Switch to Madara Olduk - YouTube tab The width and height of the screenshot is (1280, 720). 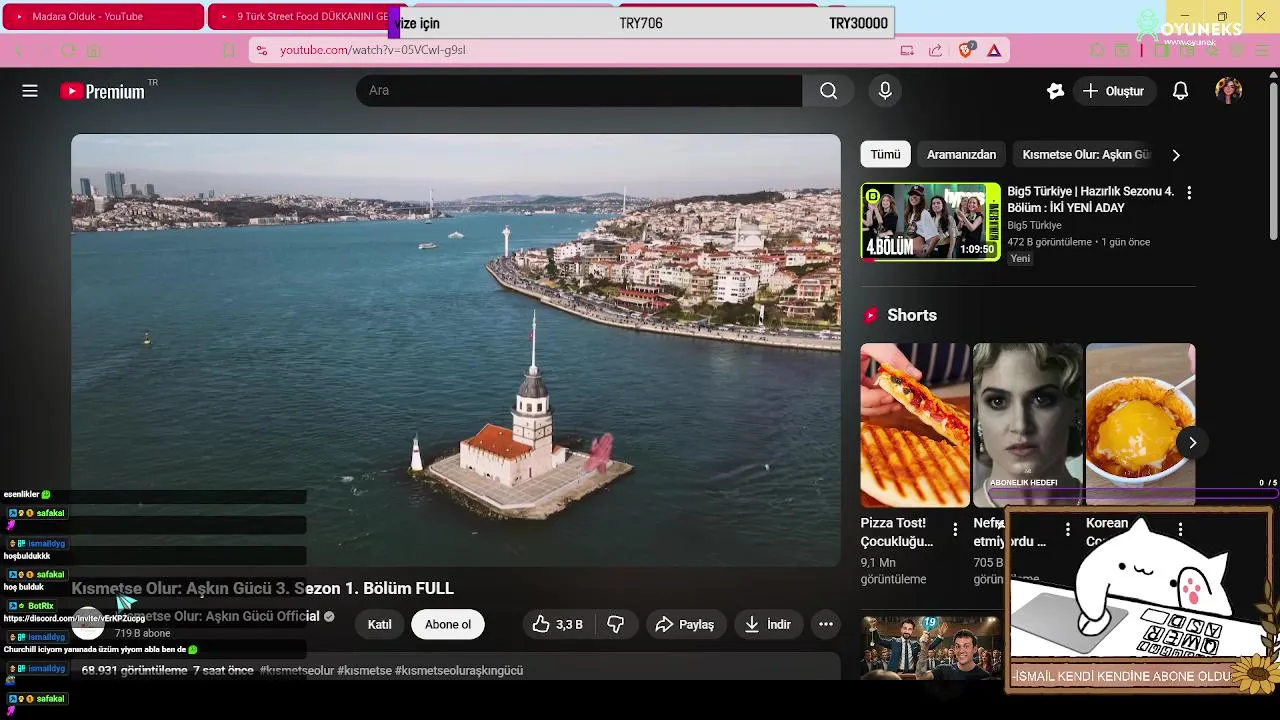(103, 16)
